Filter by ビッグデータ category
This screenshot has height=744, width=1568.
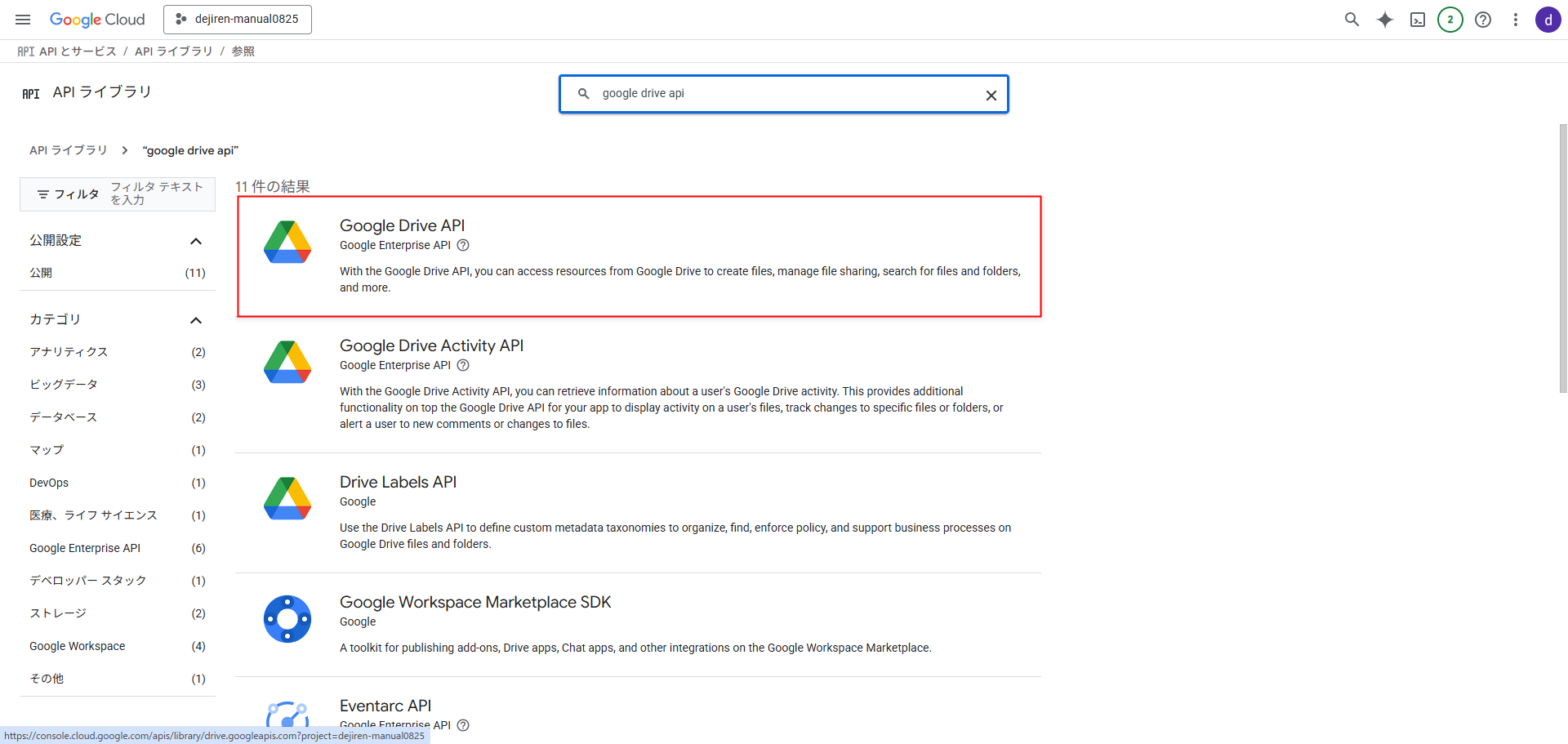pos(64,385)
